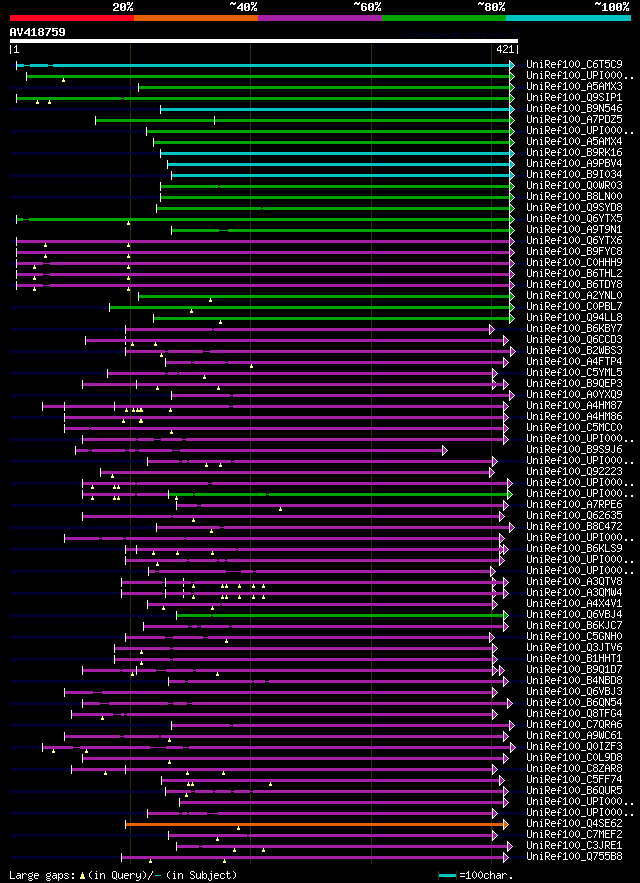Open the UniRef100_B9FYC8 hit
This screenshot has width=640, height=883.
click(575, 252)
